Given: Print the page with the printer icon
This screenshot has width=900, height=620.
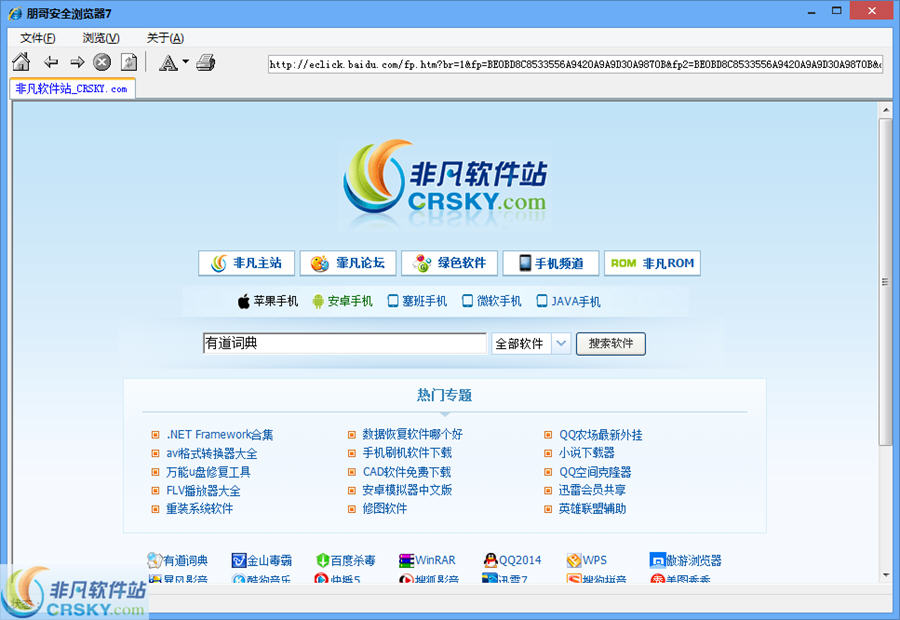Looking at the screenshot, I should 205,62.
